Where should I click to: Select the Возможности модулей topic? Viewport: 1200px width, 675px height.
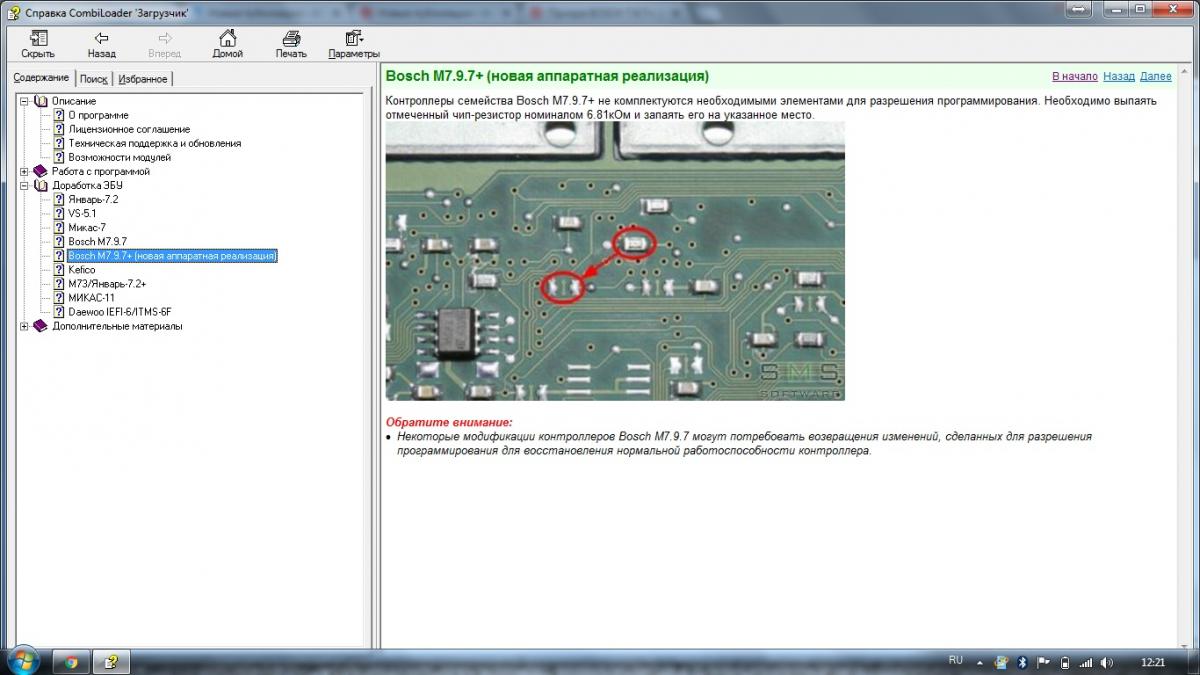[x=119, y=157]
